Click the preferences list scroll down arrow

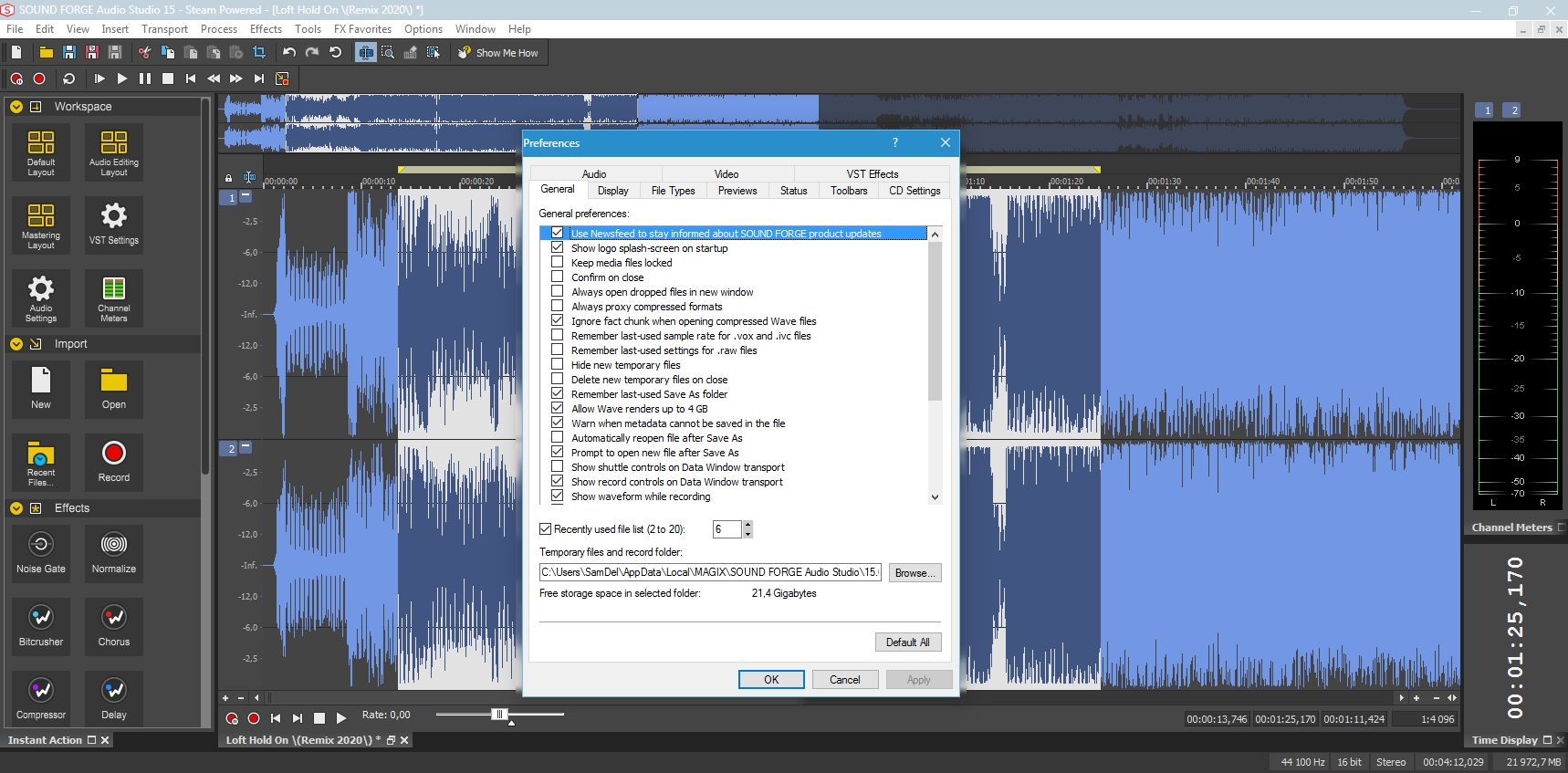[935, 497]
